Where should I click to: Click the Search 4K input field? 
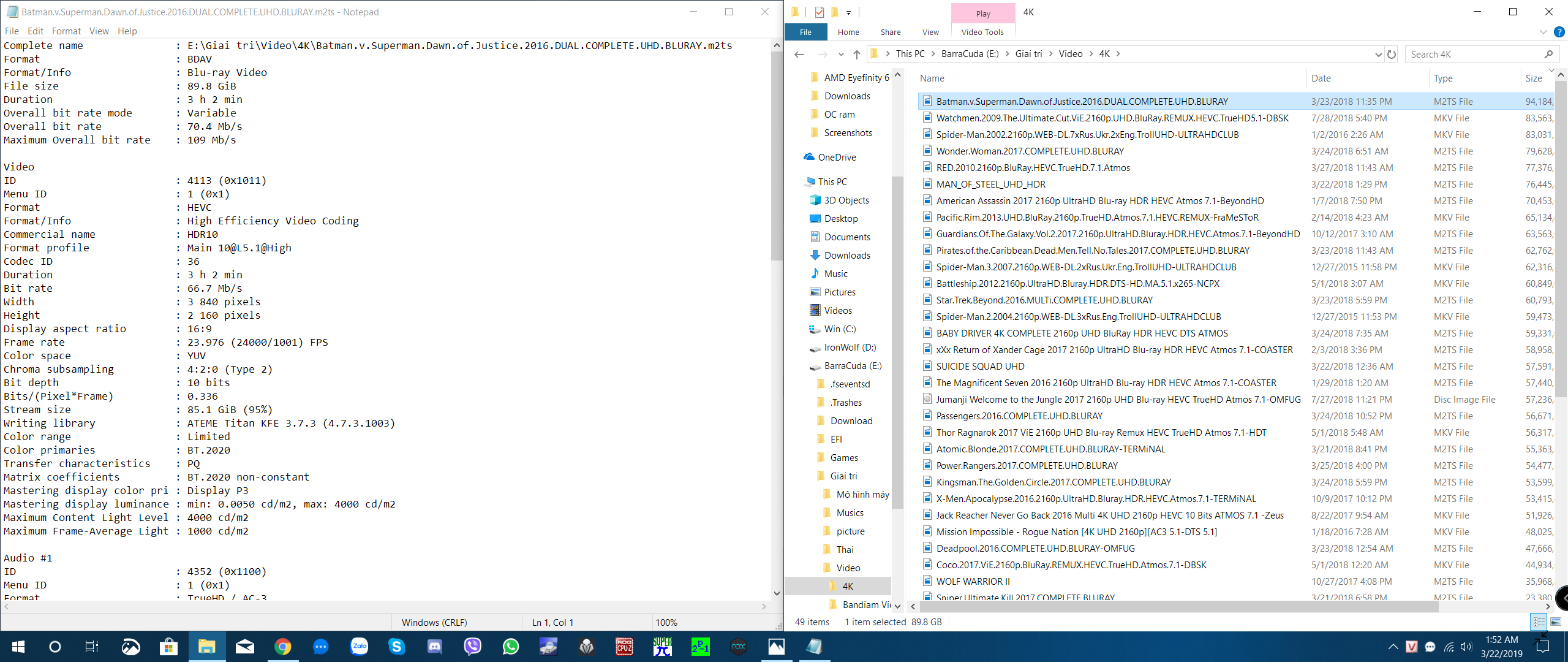click(1475, 54)
